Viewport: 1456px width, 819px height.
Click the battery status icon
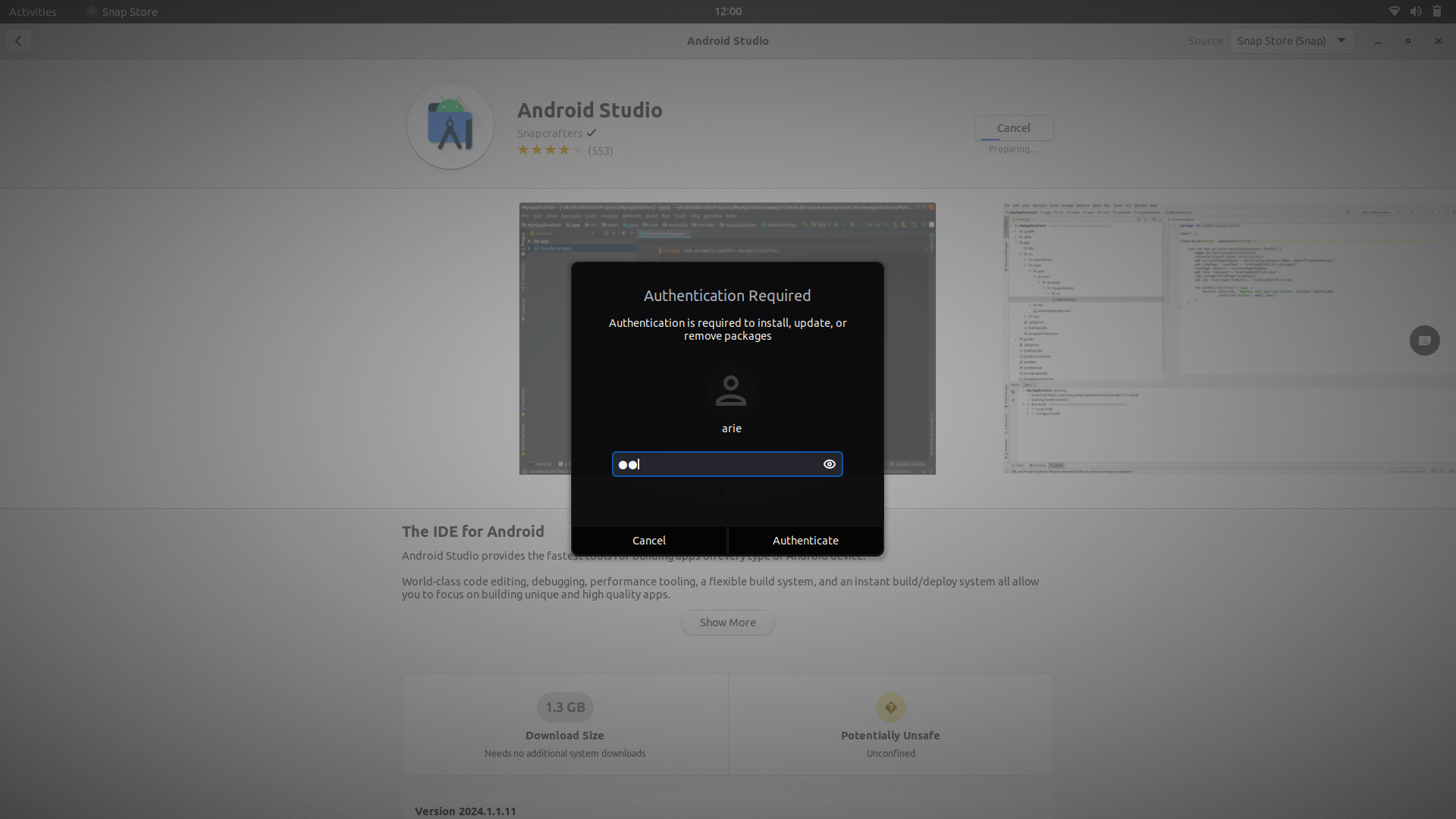(x=1436, y=11)
